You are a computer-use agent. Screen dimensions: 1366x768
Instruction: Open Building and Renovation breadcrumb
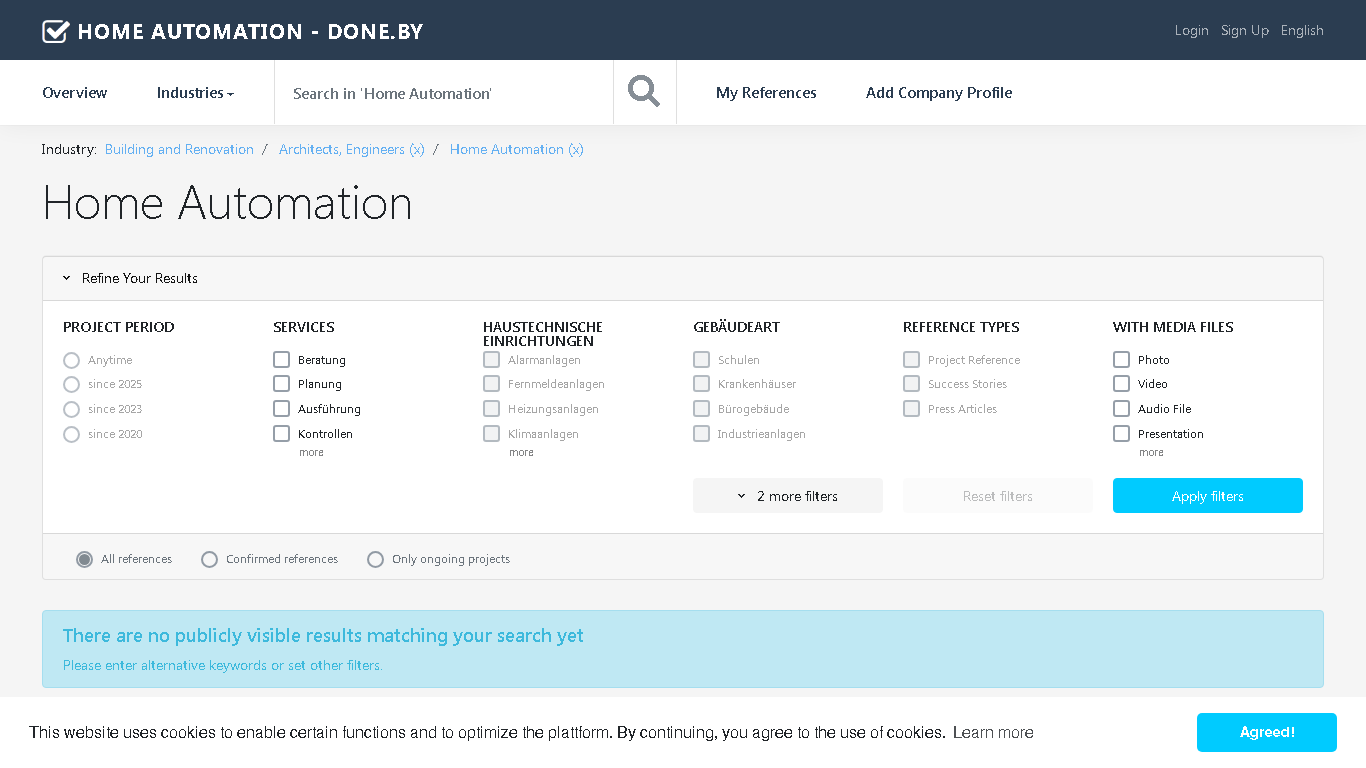[x=179, y=149]
